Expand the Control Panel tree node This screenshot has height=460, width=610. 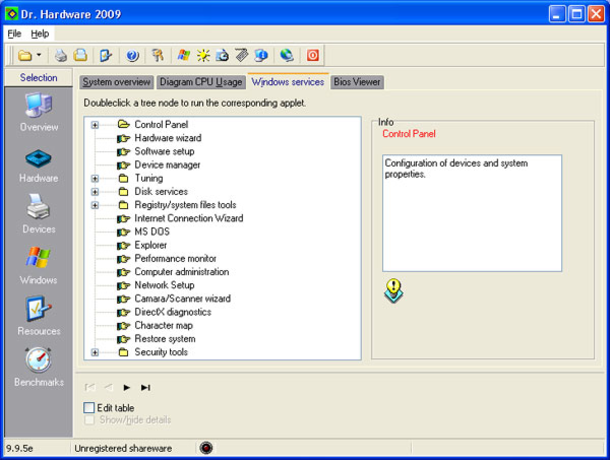pyautogui.click(x=95, y=124)
